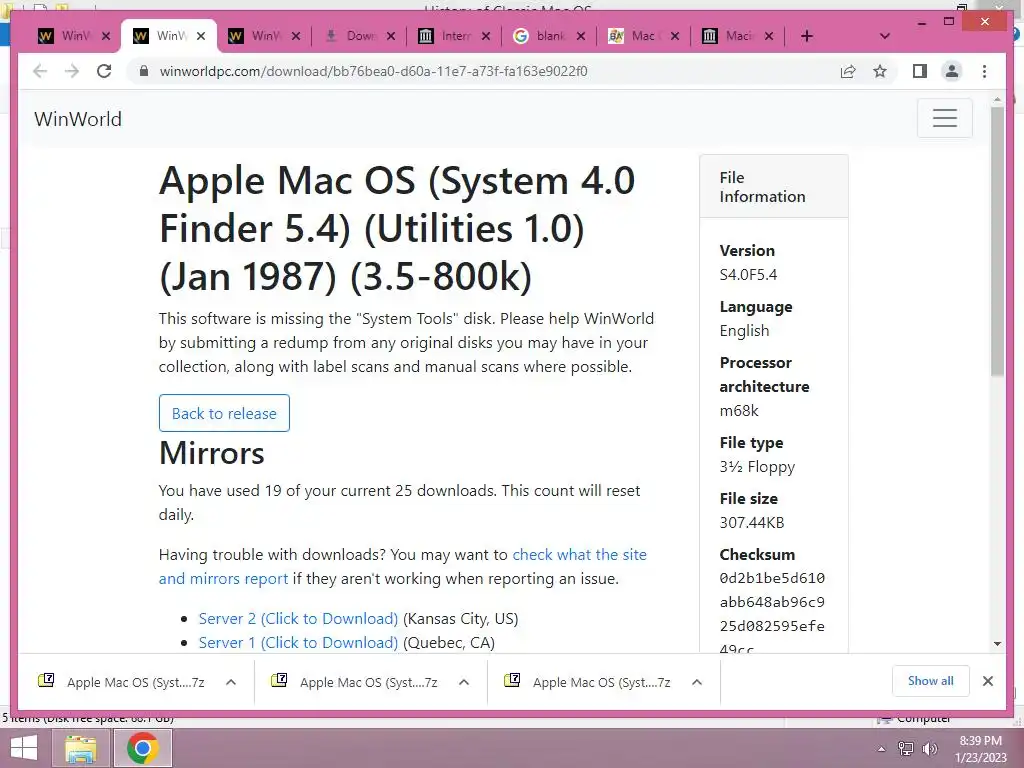Close the Google blank tab
Viewport: 1024px width, 768px height.
581,36
